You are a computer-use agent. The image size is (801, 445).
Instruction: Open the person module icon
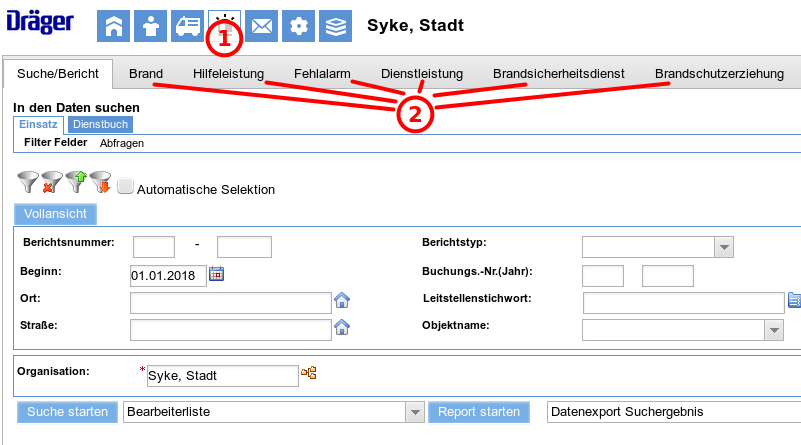pos(150,27)
